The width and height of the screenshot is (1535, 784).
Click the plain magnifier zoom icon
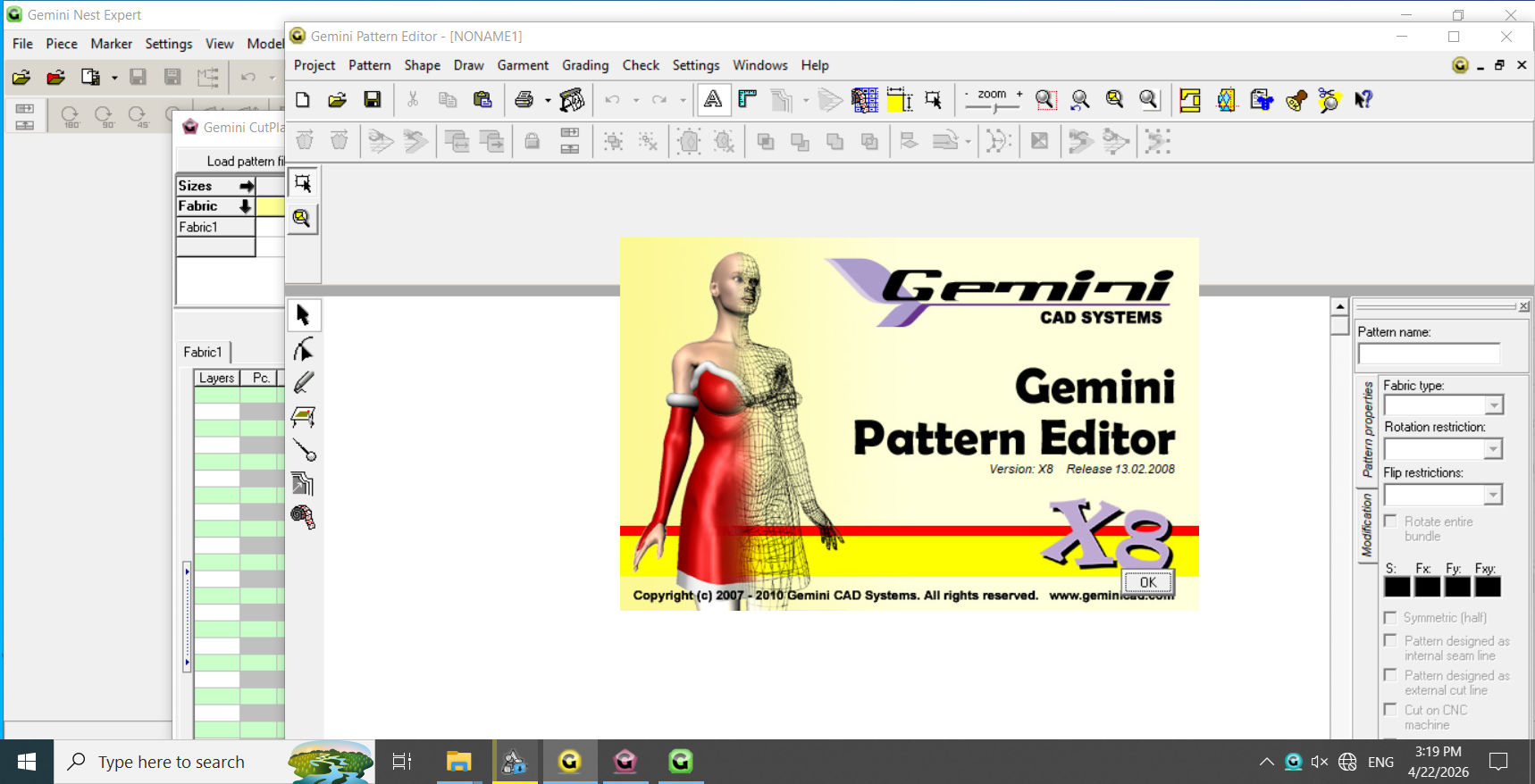(1149, 100)
